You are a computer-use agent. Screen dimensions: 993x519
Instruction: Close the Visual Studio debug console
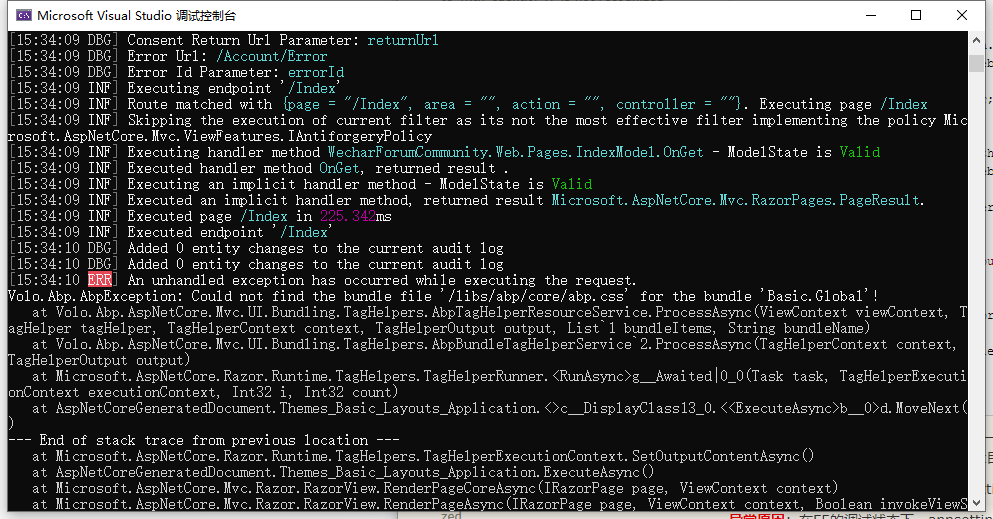(x=961, y=15)
